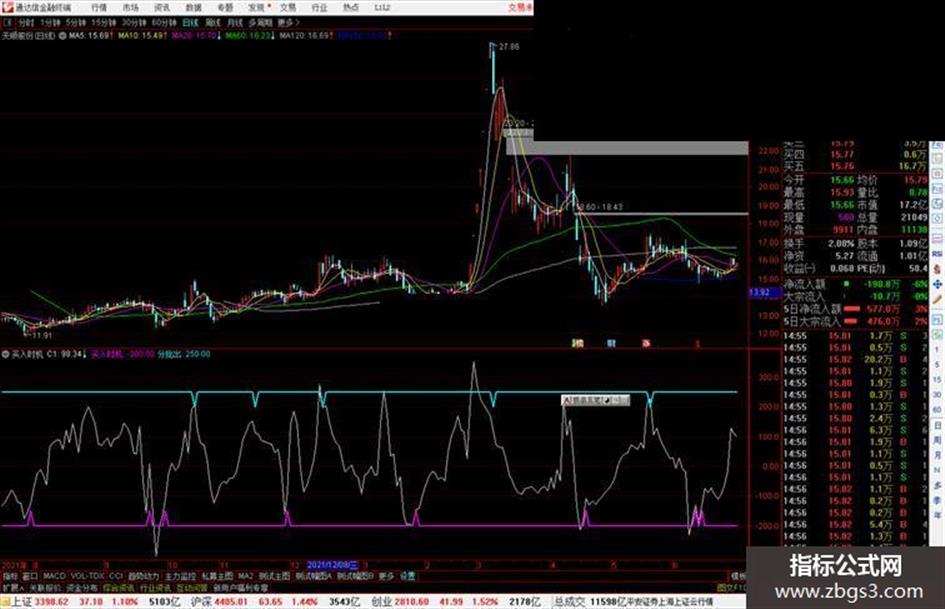Open the 关联报价 tab
Image resolution: width=945 pixels, height=609 pixels.
45,587
